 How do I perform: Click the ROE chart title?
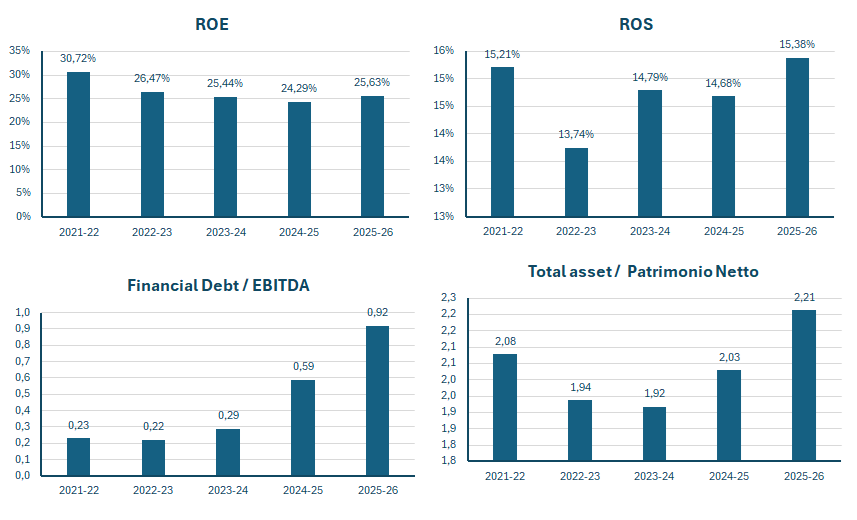(x=212, y=24)
